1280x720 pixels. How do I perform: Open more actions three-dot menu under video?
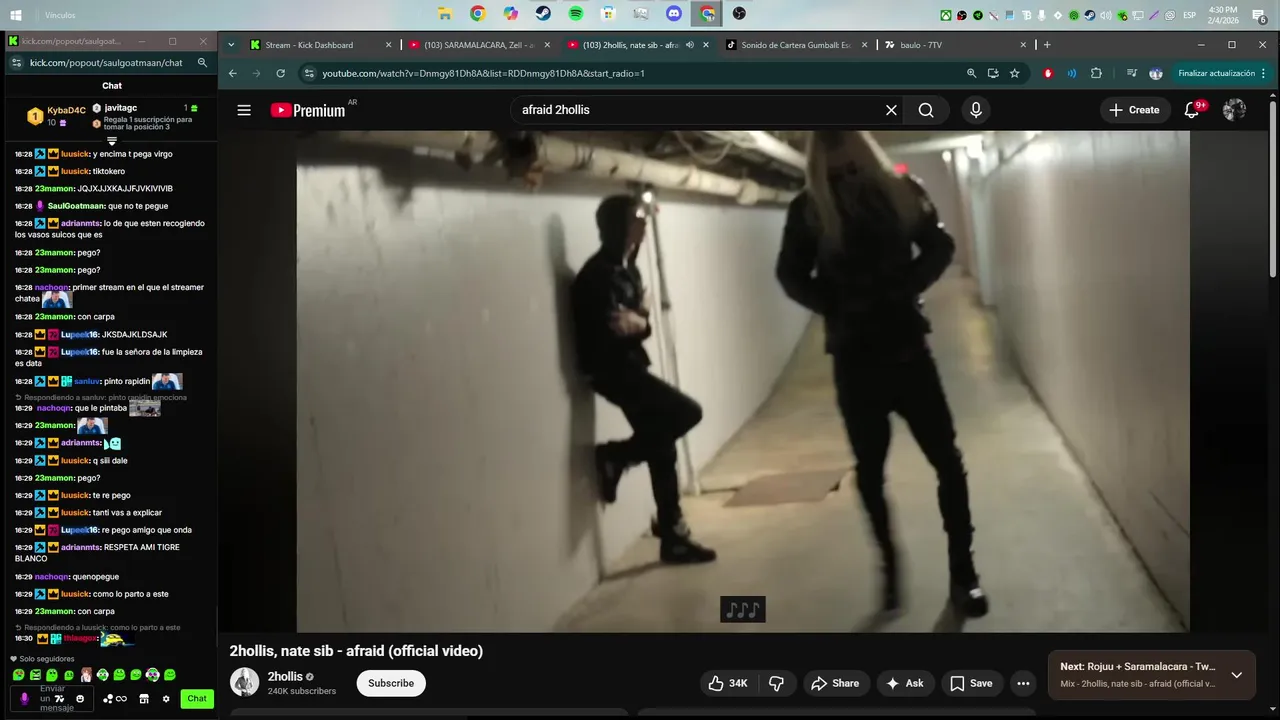(x=1023, y=683)
